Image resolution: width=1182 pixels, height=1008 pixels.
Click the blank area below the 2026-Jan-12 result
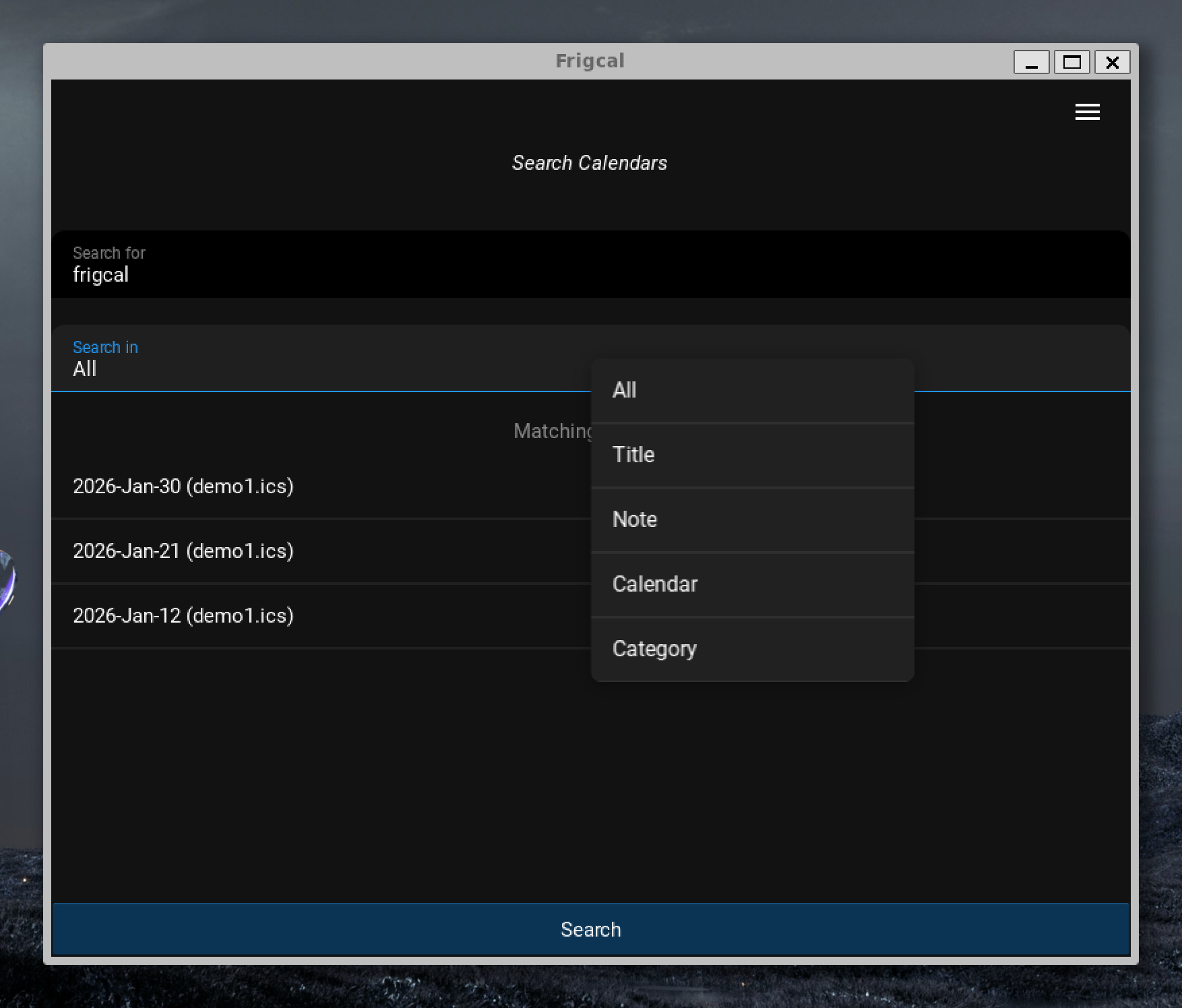click(404, 775)
